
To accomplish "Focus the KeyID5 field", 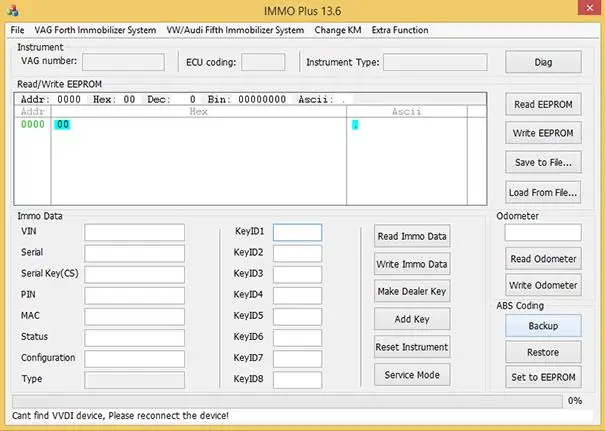I will coord(297,316).
